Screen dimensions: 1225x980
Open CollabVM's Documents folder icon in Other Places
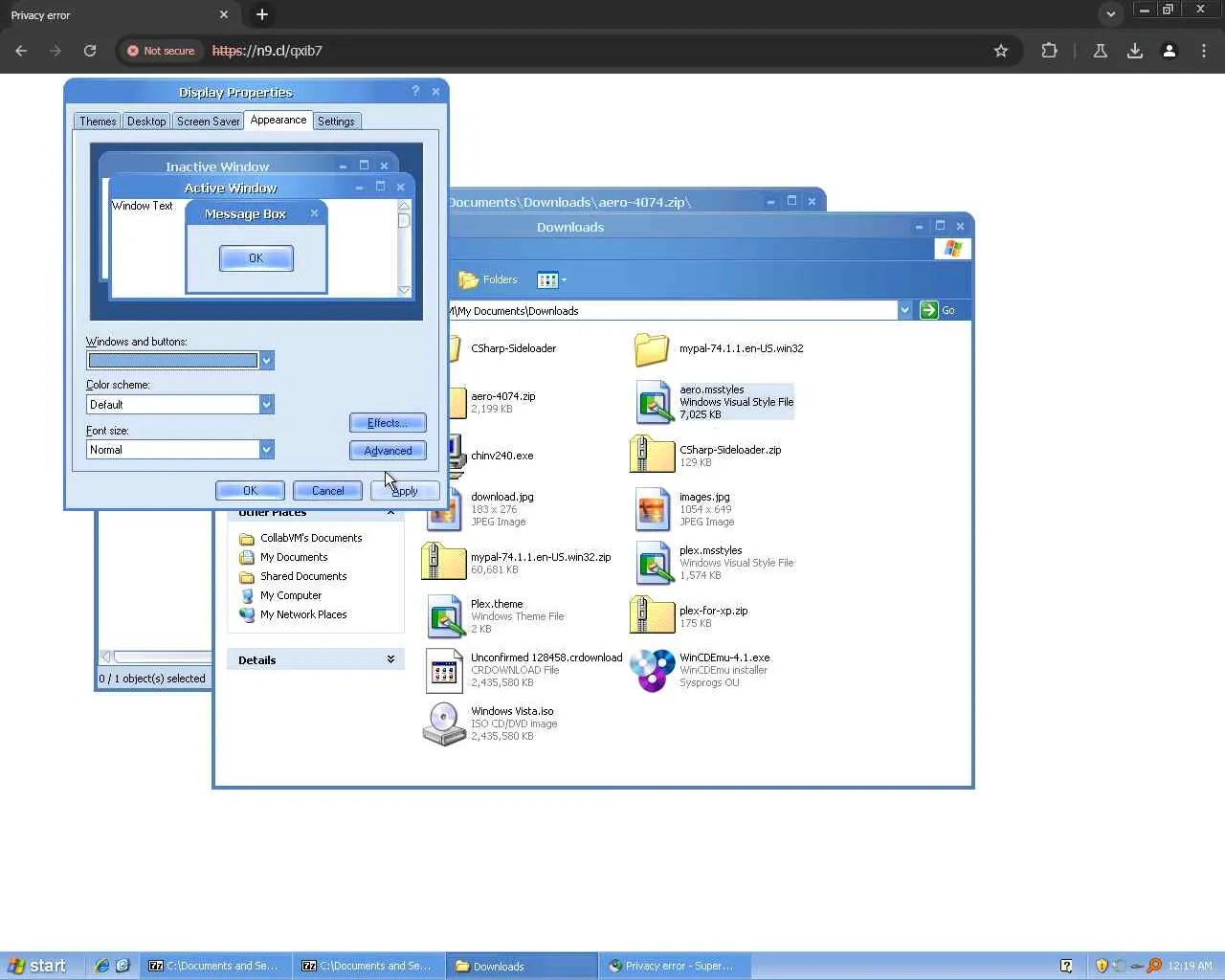tap(247, 539)
